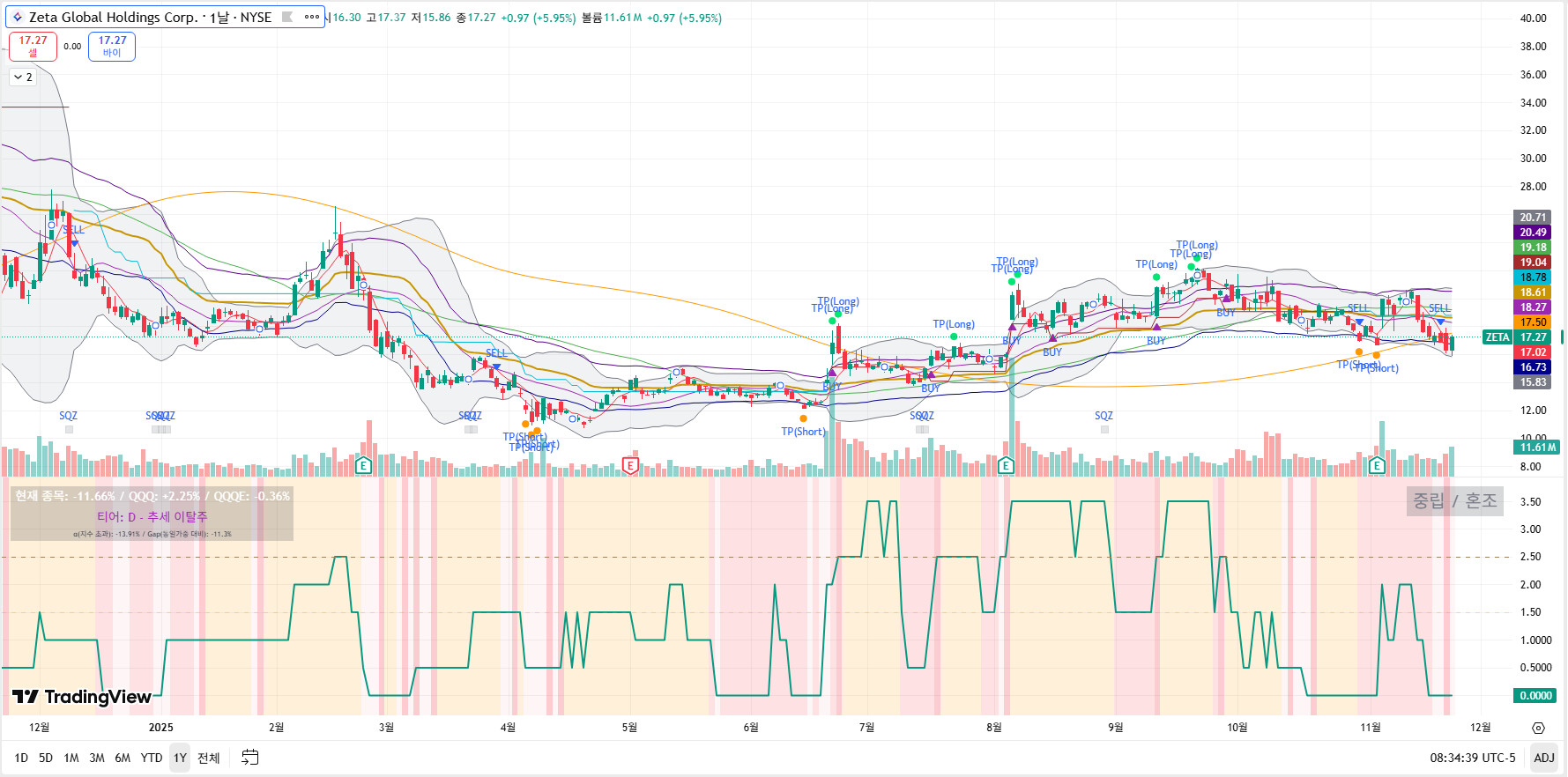This screenshot has width=1568, height=777.
Task: Click the navy 16.73 price label
Action: tap(1533, 367)
